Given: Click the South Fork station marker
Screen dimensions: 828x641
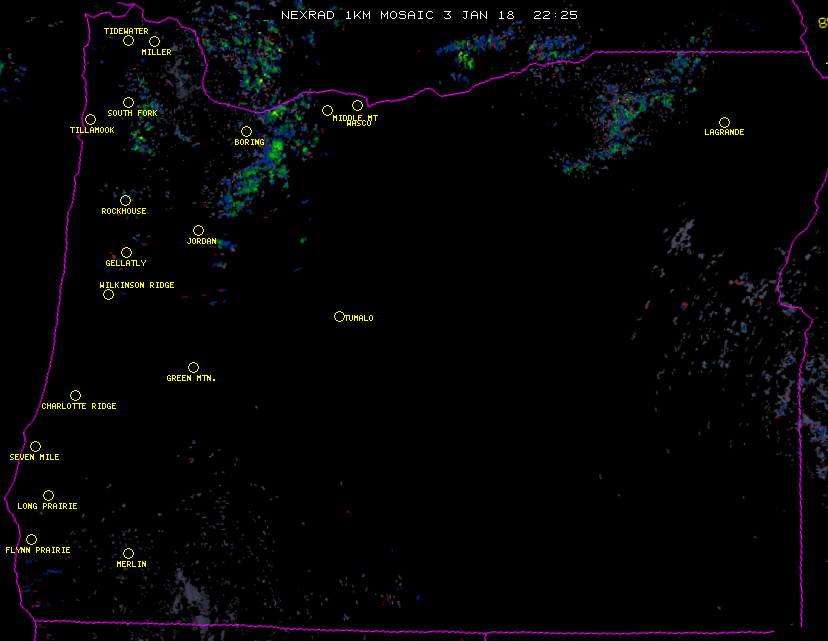Looking at the screenshot, I should [128, 102].
